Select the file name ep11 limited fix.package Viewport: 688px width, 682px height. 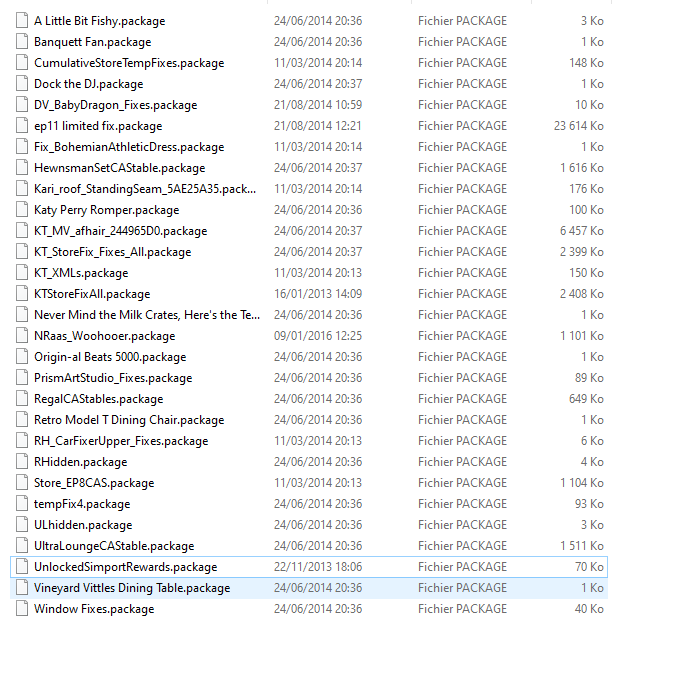(x=98, y=126)
